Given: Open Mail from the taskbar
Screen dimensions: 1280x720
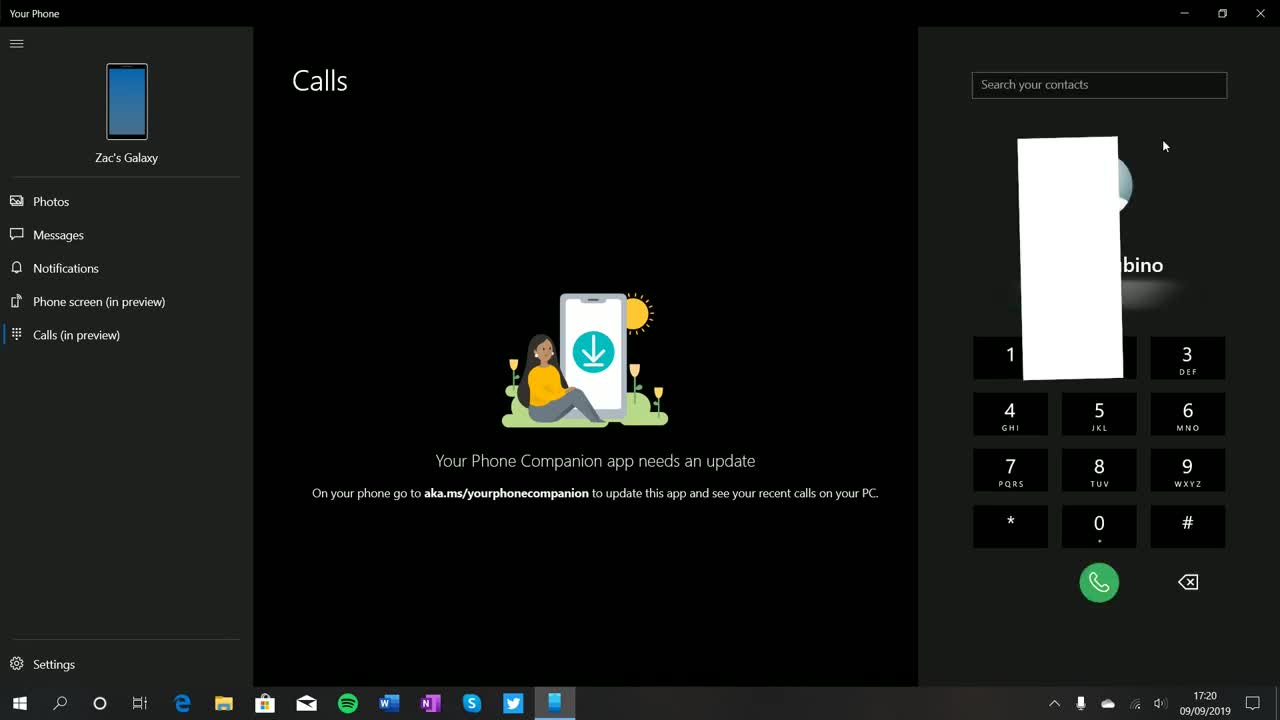Looking at the screenshot, I should pos(306,703).
